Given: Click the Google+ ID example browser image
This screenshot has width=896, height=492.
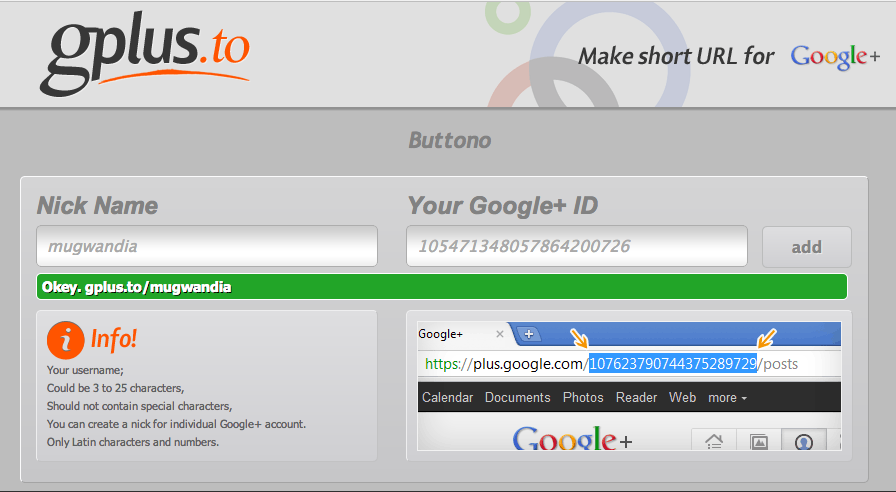Looking at the screenshot, I should [629, 386].
